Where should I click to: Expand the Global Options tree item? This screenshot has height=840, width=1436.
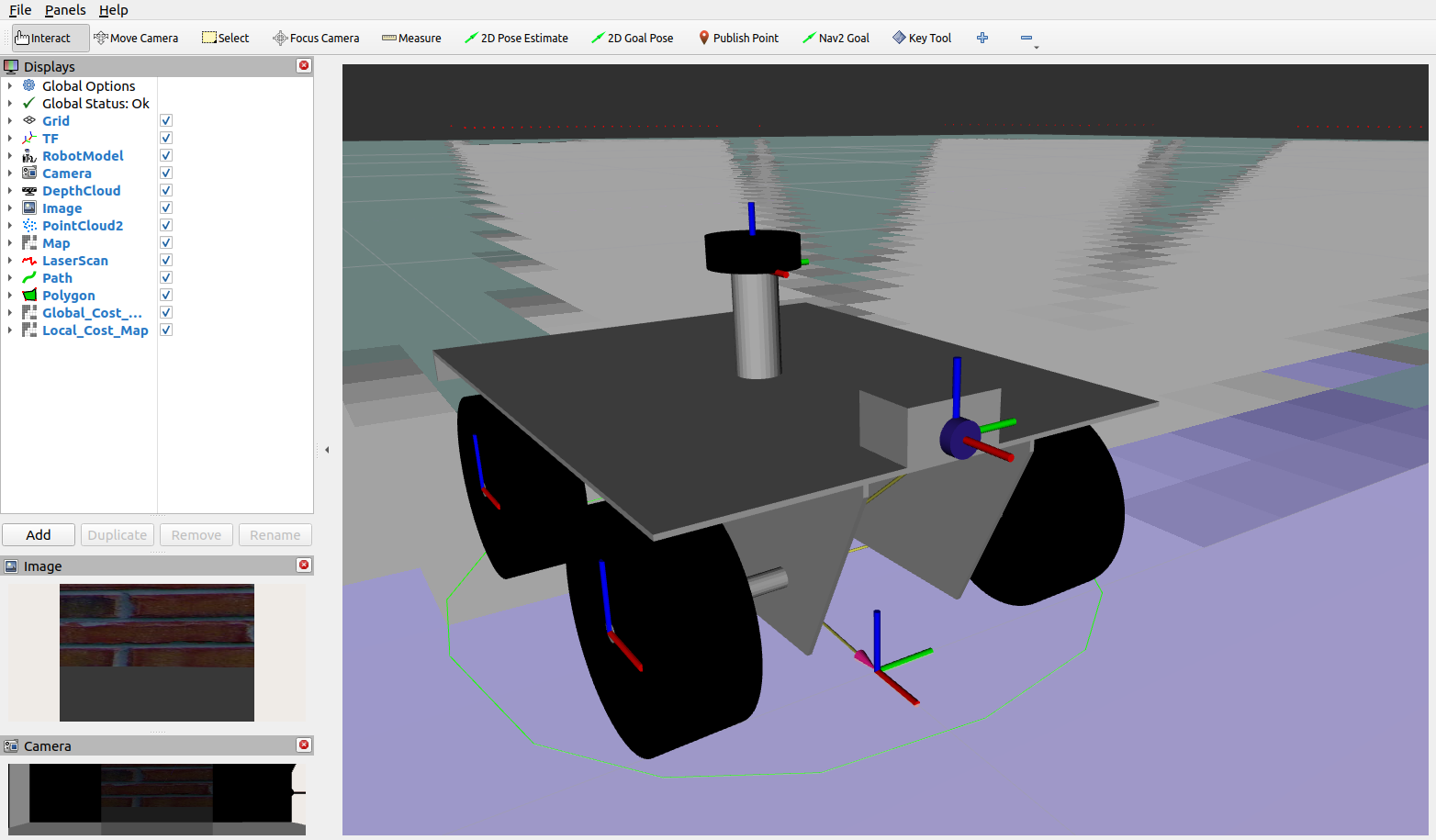(x=9, y=85)
